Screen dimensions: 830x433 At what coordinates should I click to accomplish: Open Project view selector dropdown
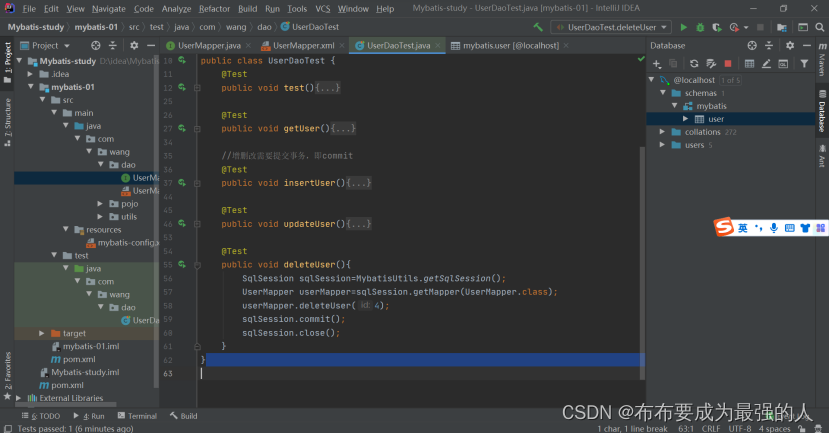tap(45, 46)
